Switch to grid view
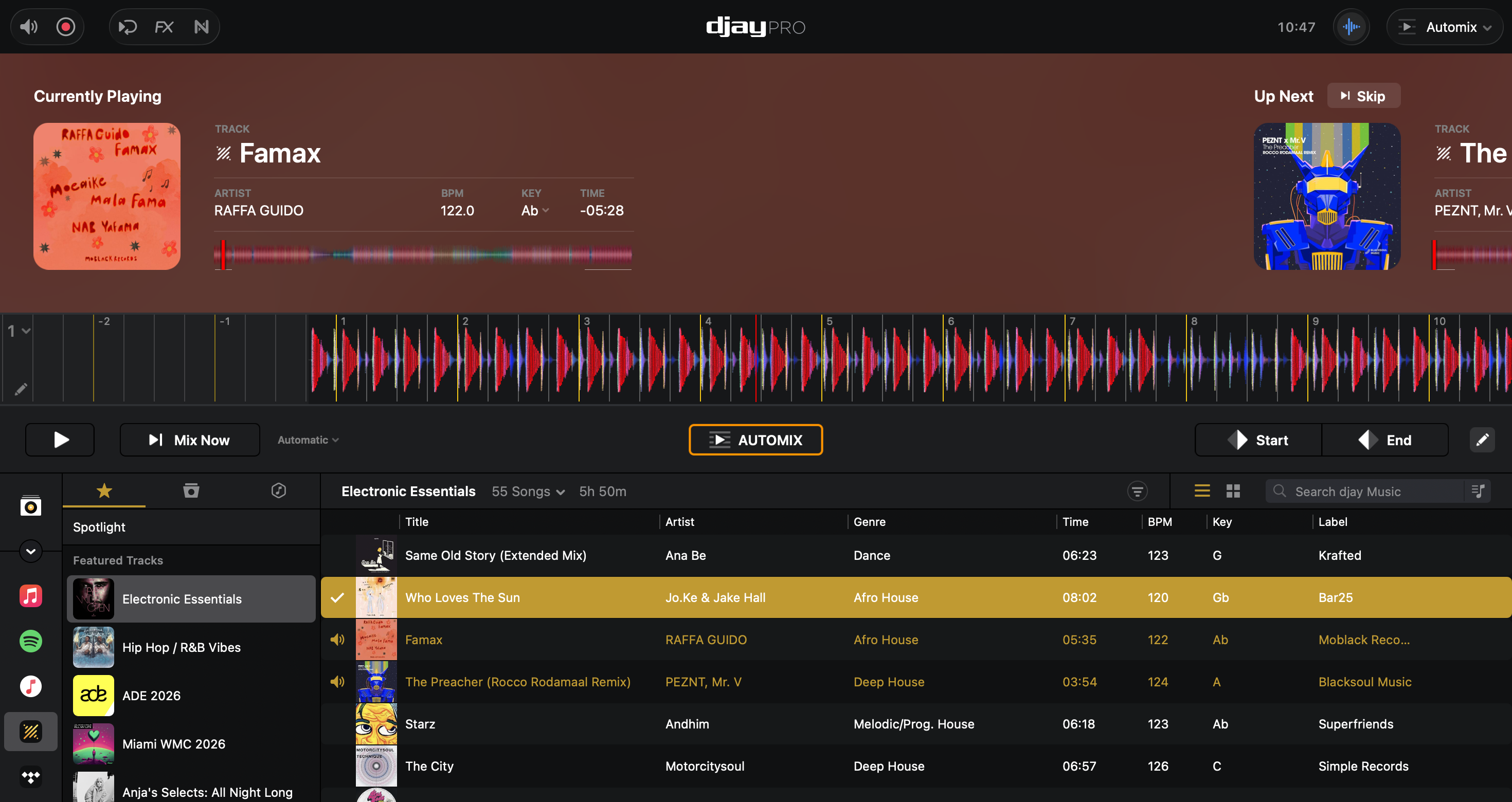Image resolution: width=1512 pixels, height=802 pixels. (x=1233, y=491)
